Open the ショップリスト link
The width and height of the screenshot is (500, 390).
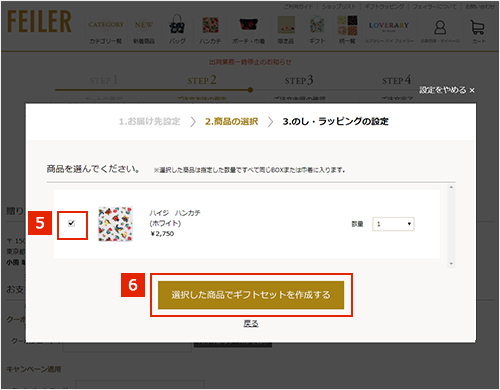pos(339,6)
